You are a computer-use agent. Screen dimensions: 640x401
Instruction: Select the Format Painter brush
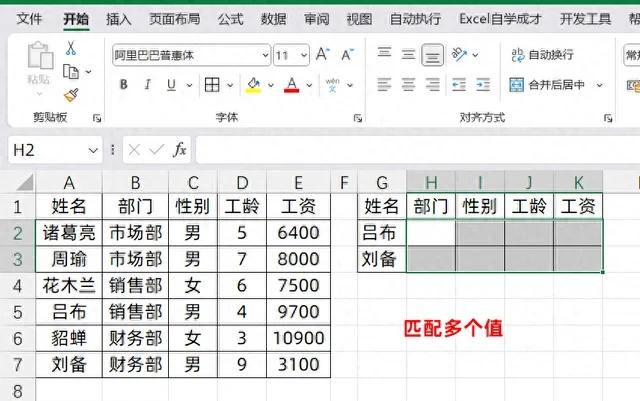pyautogui.click(x=71, y=95)
